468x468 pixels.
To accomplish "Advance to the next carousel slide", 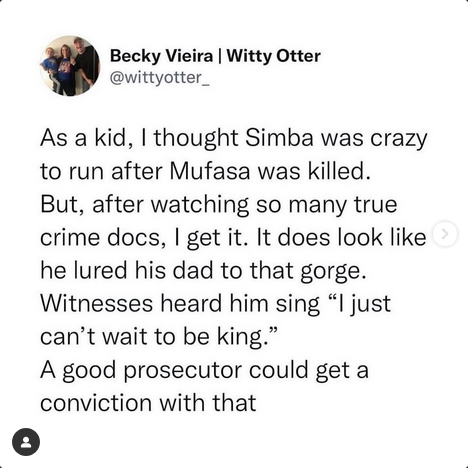I will [x=445, y=234].
